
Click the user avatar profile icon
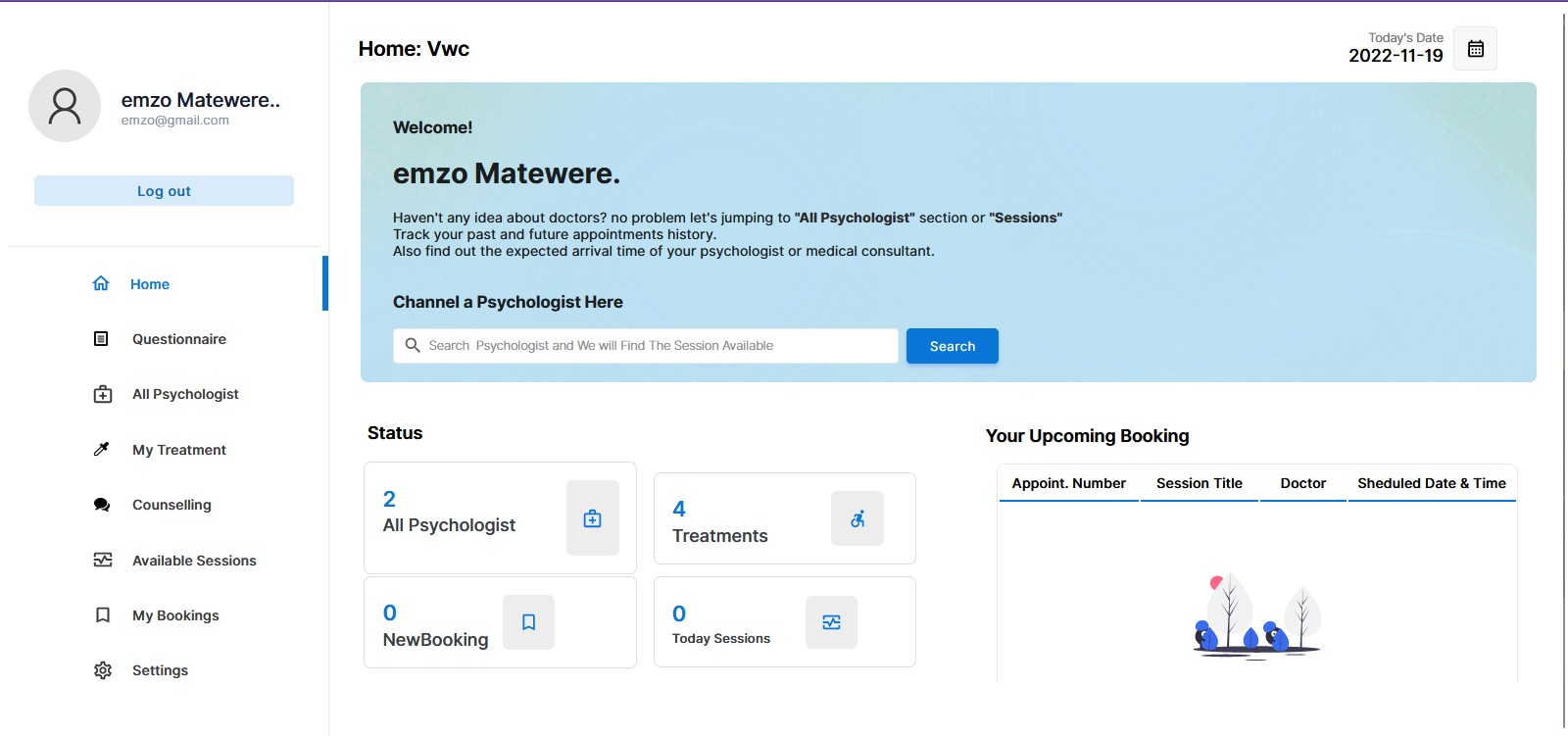point(65,106)
